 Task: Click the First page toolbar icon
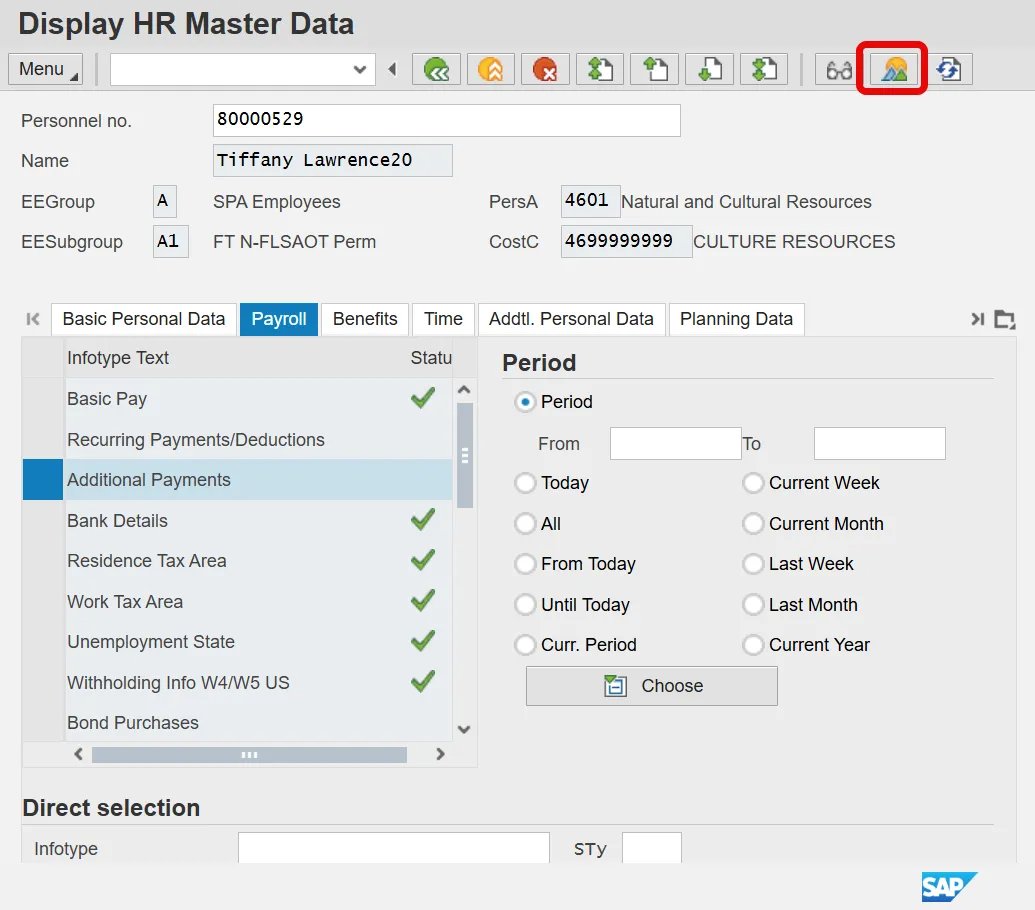point(599,69)
